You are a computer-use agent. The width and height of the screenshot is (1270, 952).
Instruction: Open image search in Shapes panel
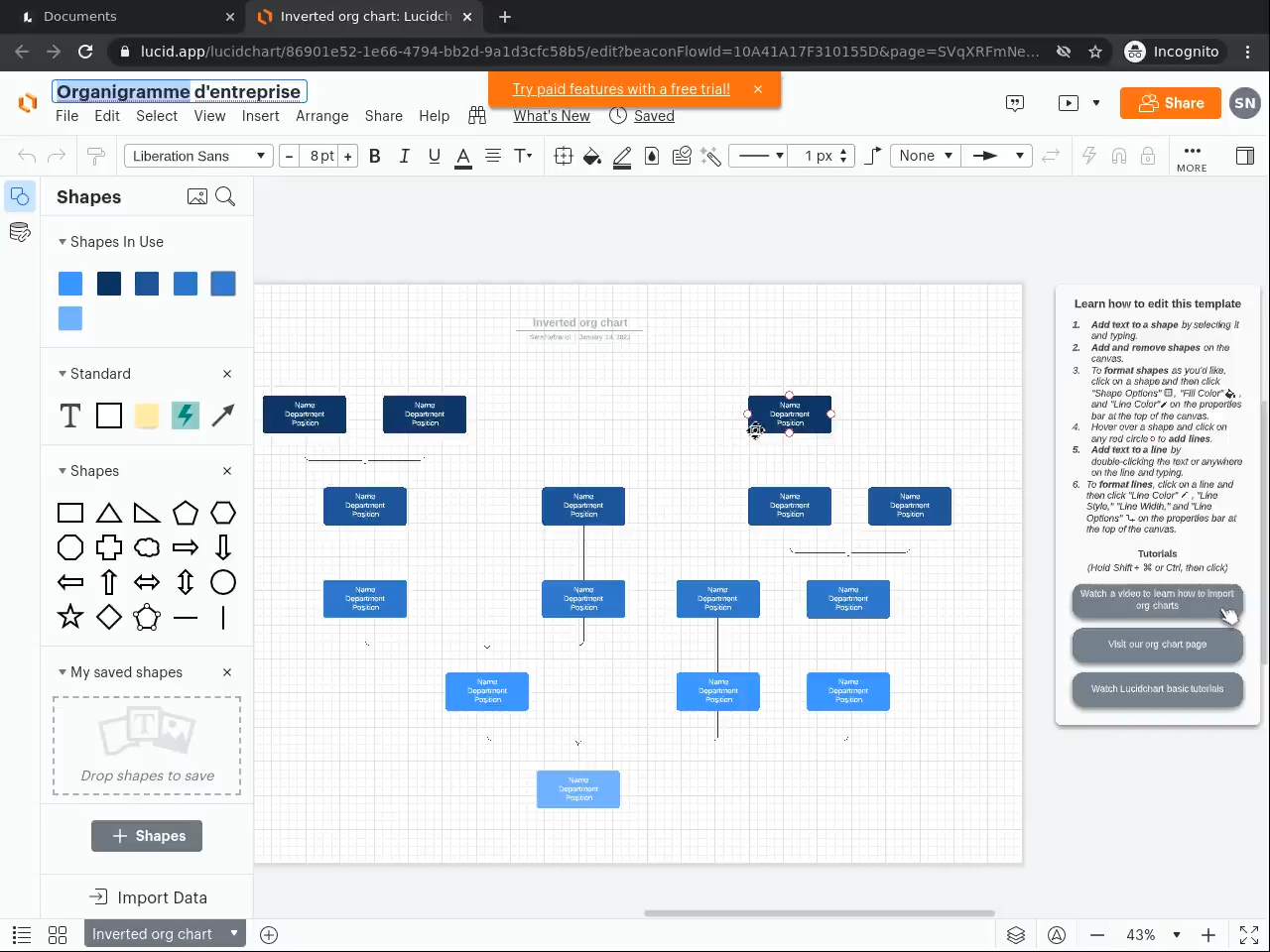click(197, 196)
